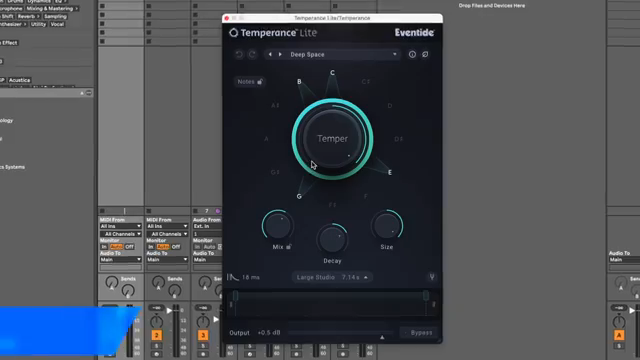Set first track Monitor to In
The width and height of the screenshot is (640, 360).
(104, 247)
